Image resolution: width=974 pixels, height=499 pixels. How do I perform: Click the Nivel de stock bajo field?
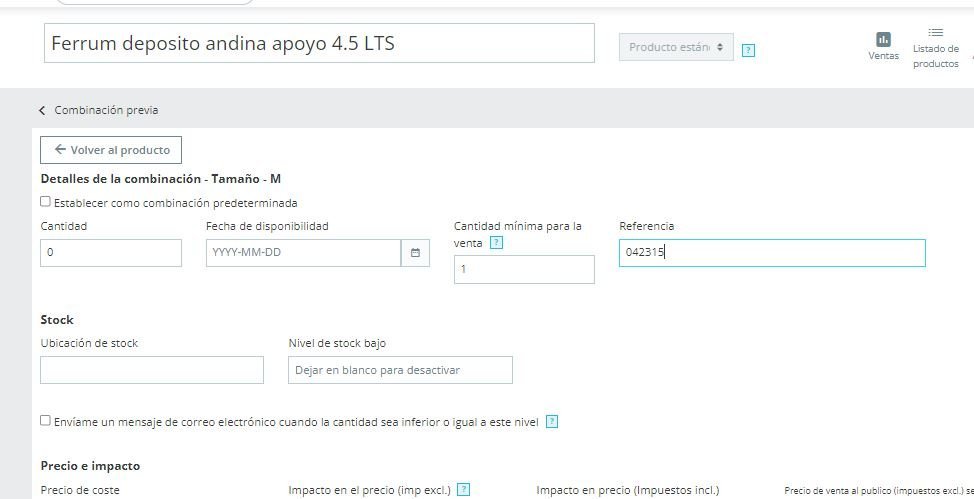click(400, 370)
